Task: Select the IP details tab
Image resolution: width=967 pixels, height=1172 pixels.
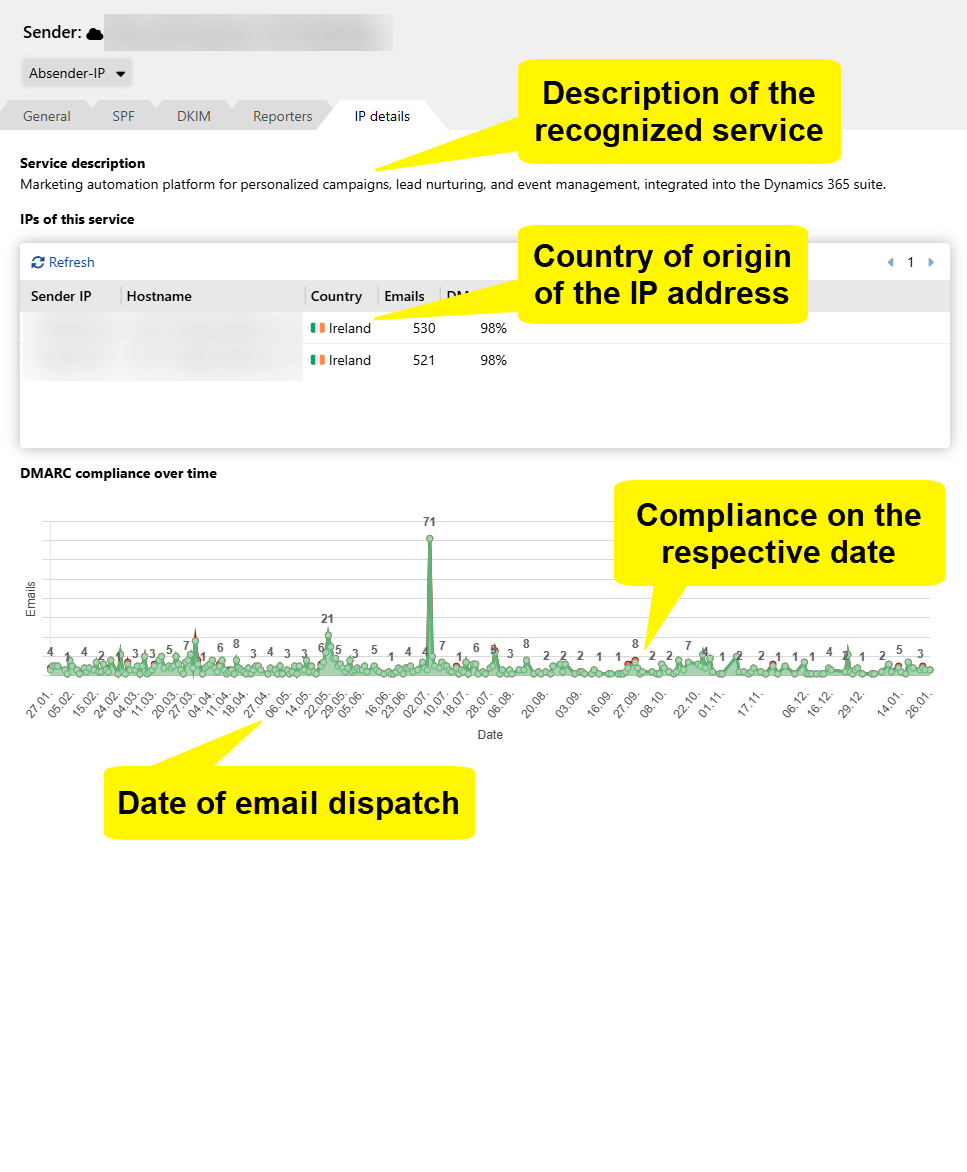Action: [x=382, y=116]
